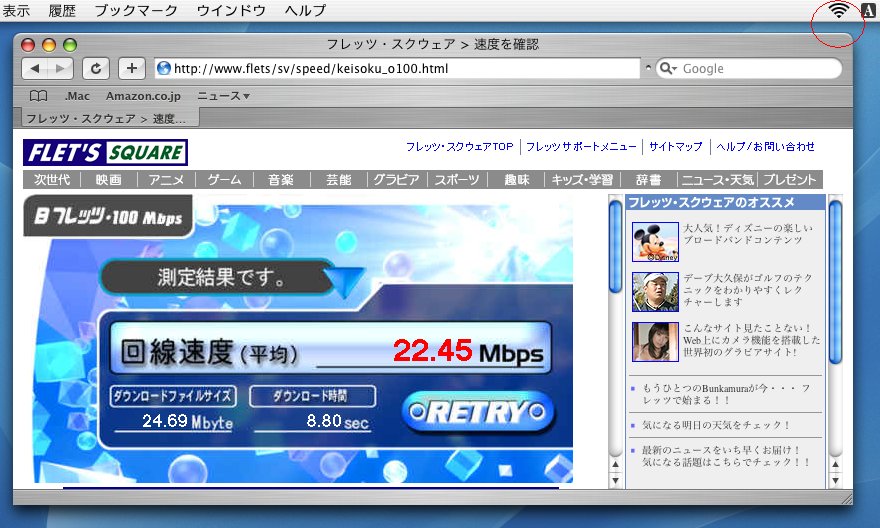Open デーブ大久保がゴルフのテクニック text link
Image resolution: width=880 pixels, height=528 pixels.
(748, 290)
